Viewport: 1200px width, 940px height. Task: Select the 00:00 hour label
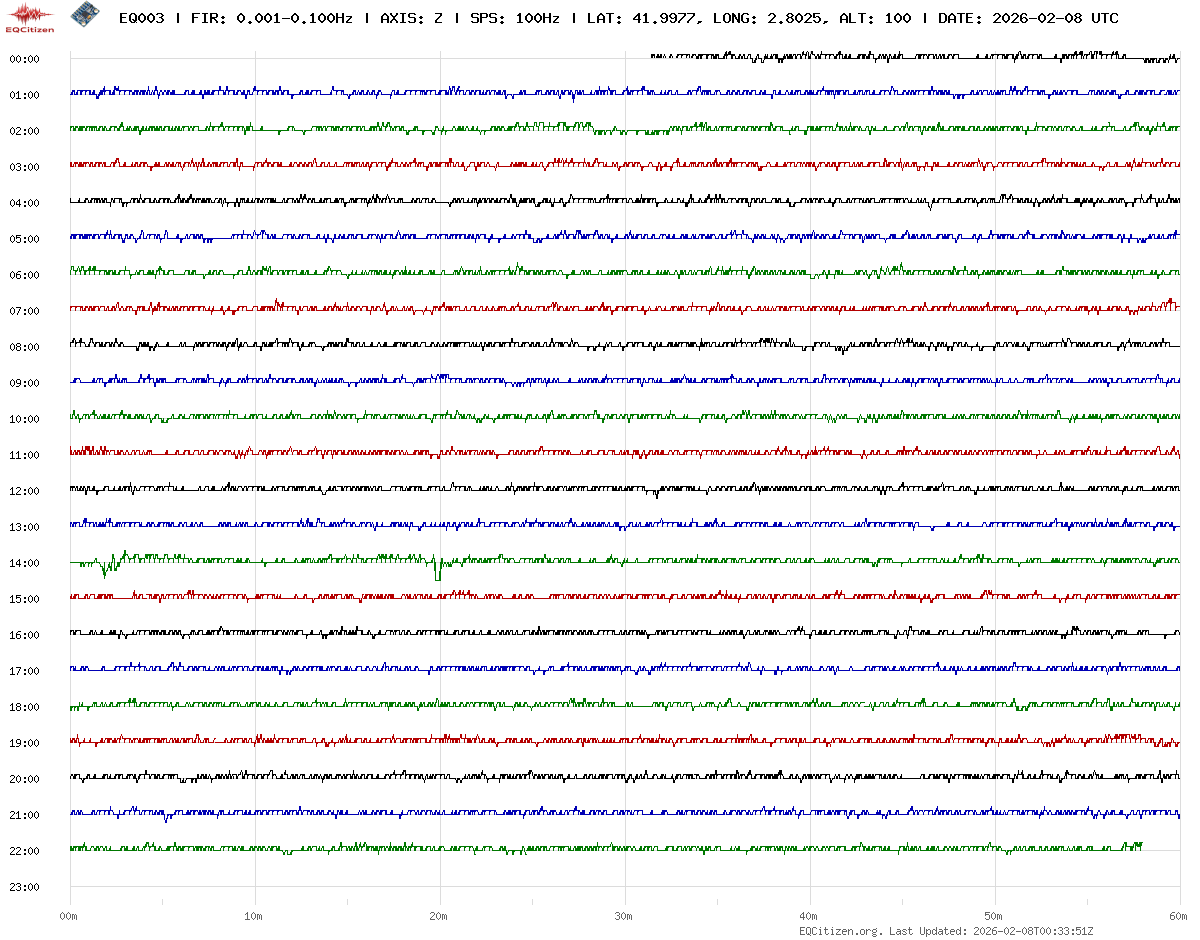[24, 59]
